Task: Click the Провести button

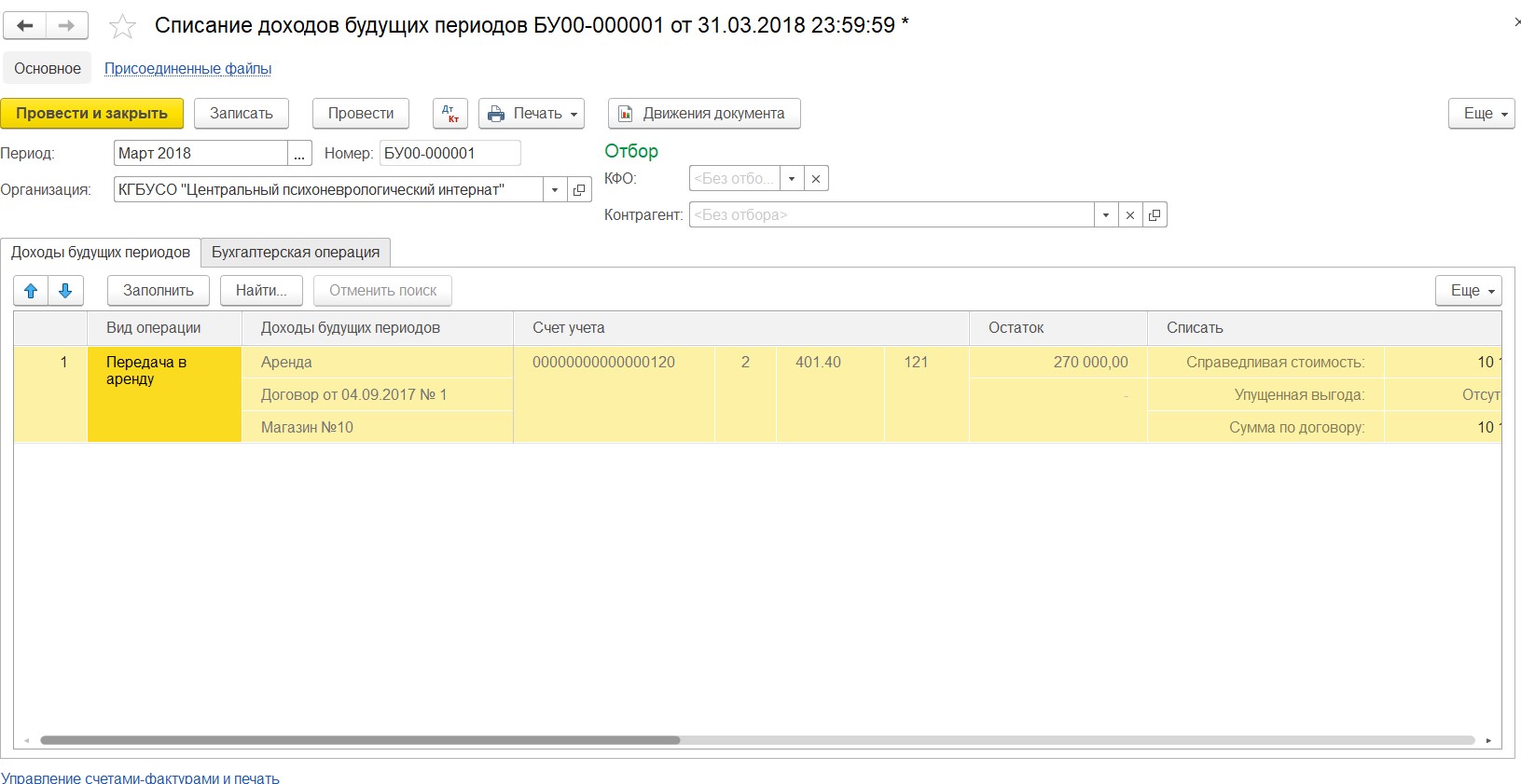Action: (x=361, y=114)
